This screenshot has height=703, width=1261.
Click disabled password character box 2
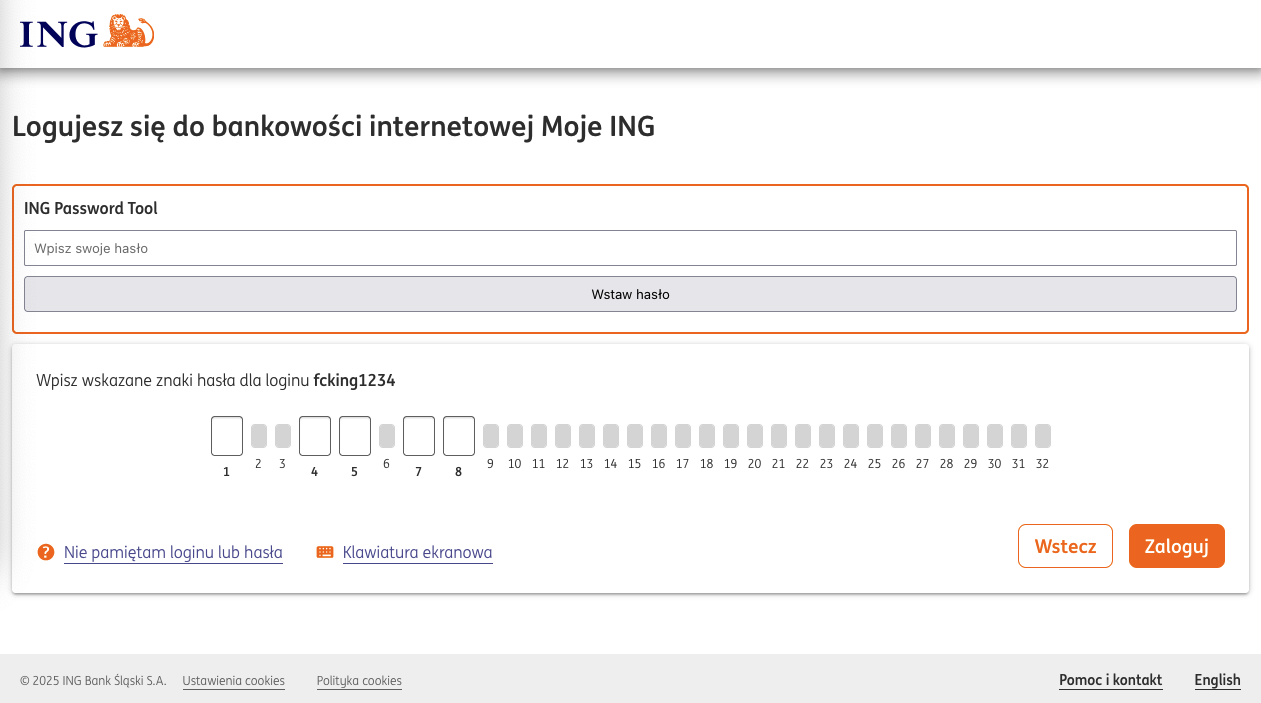point(259,436)
